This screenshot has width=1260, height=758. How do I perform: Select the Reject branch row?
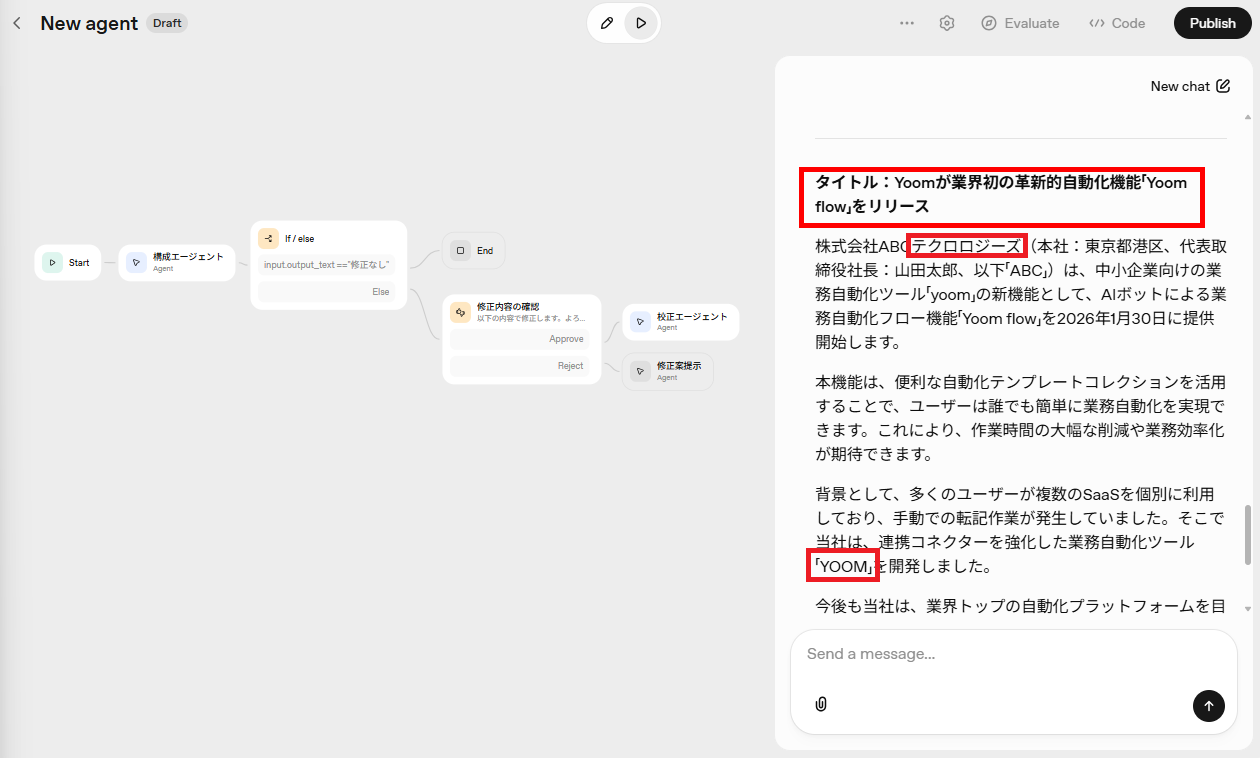point(519,366)
